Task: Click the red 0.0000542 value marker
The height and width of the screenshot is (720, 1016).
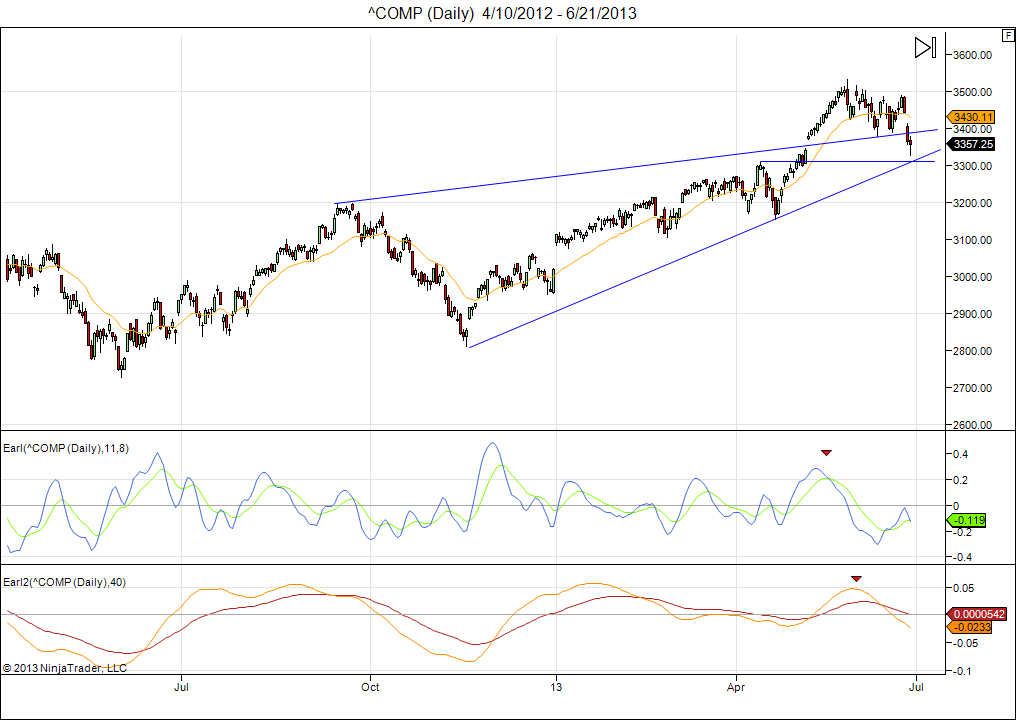Action: click(x=975, y=613)
